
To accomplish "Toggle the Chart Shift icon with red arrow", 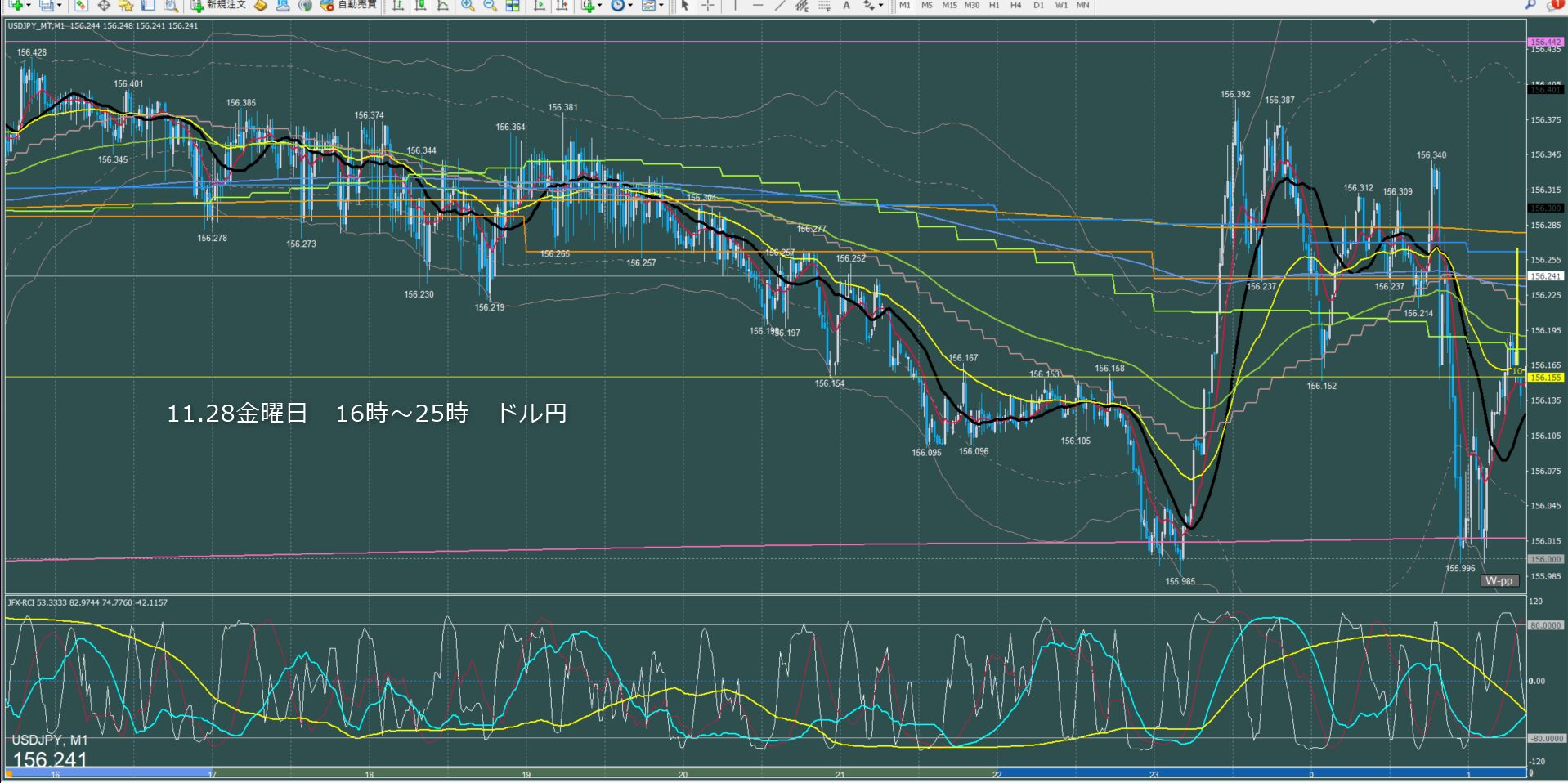I will pos(562,6).
